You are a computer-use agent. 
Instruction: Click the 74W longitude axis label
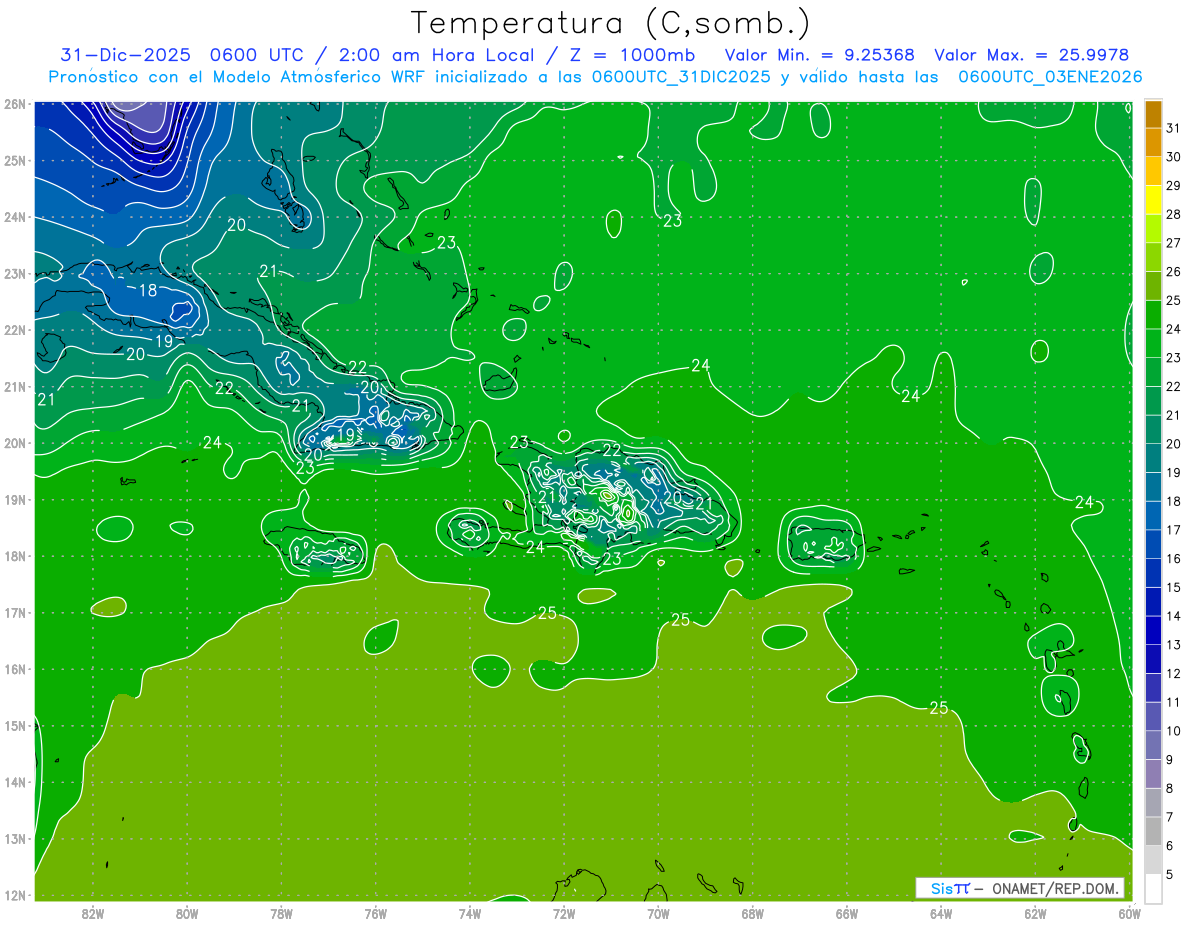470,913
